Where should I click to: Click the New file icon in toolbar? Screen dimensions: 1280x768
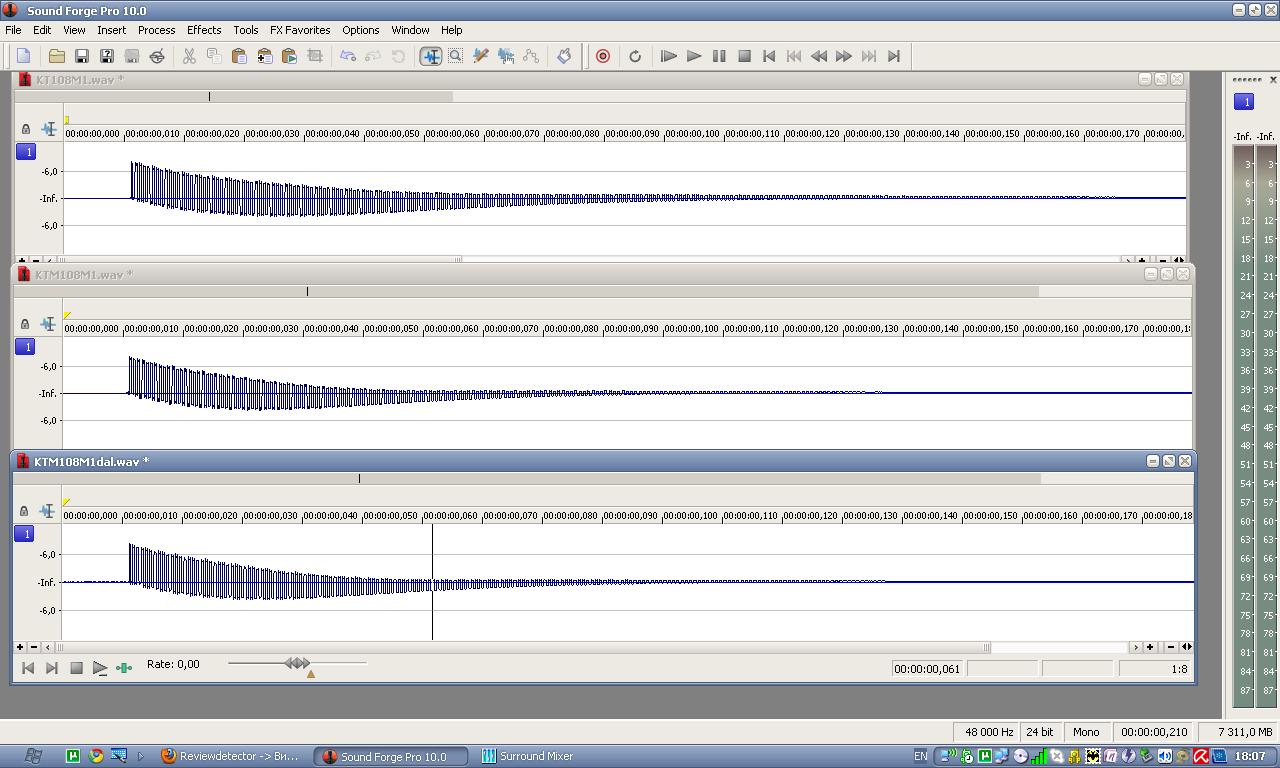coord(24,56)
